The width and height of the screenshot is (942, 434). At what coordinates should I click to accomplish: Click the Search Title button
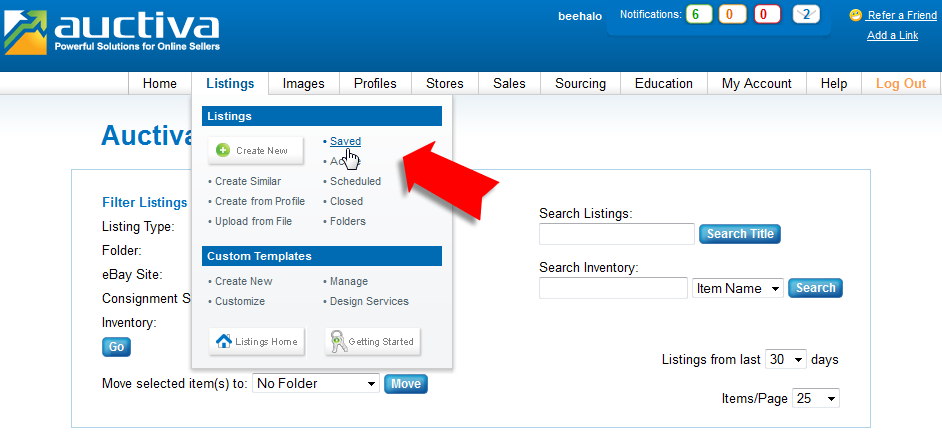[739, 234]
